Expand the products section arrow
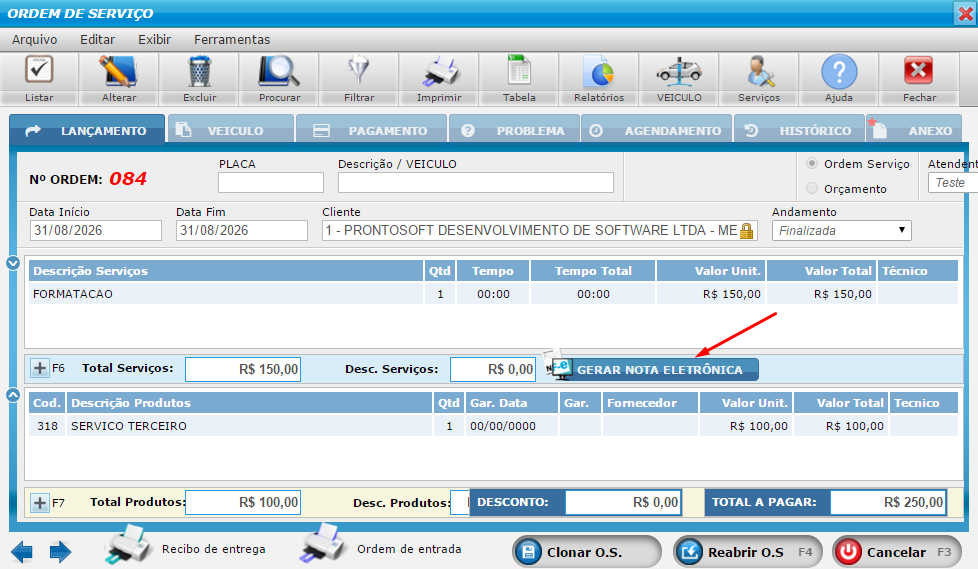The image size is (978, 569). [13, 395]
